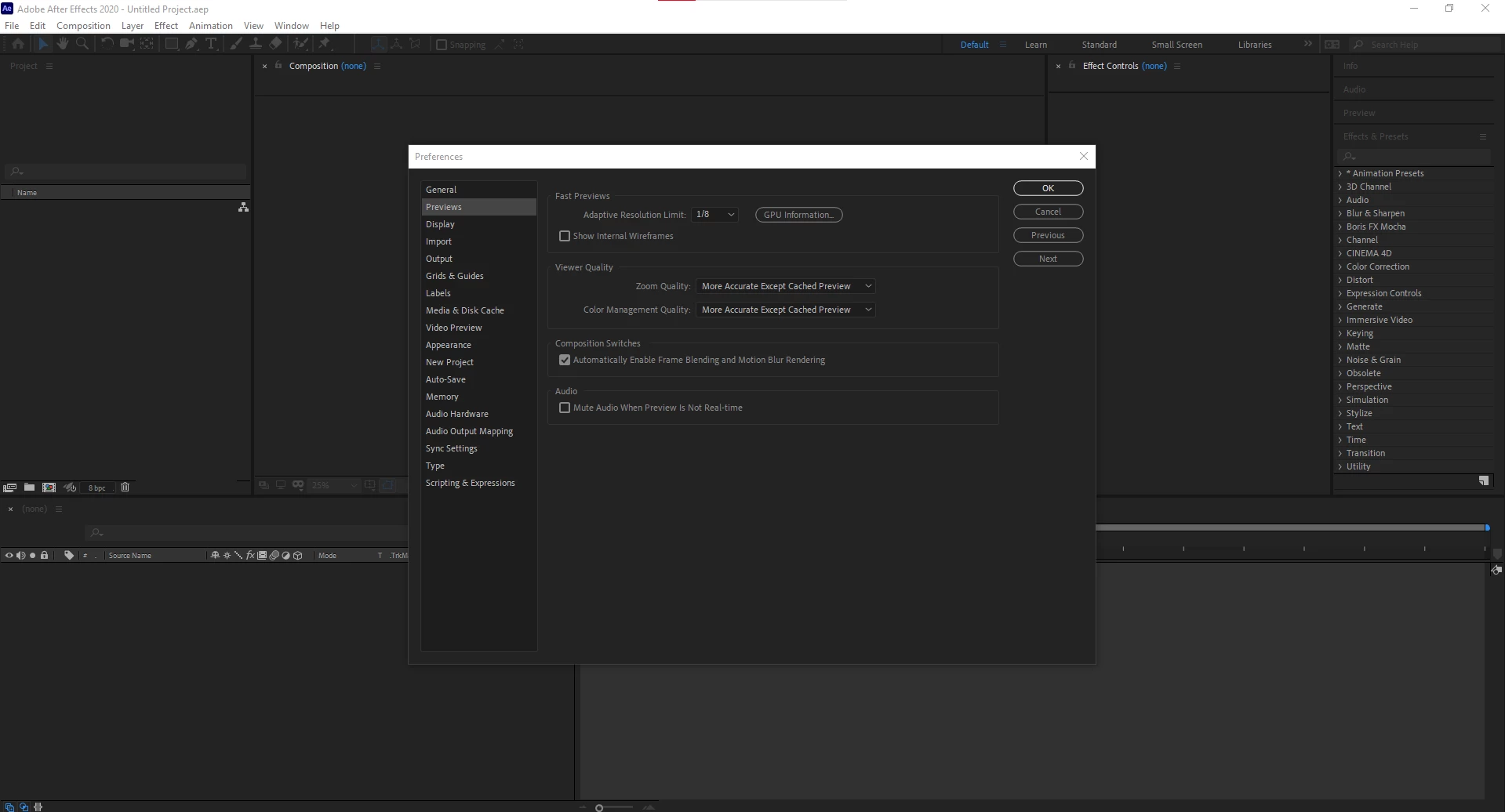Select the Horizontal Type tool
This screenshot has height=812, width=1505.
pos(210,44)
